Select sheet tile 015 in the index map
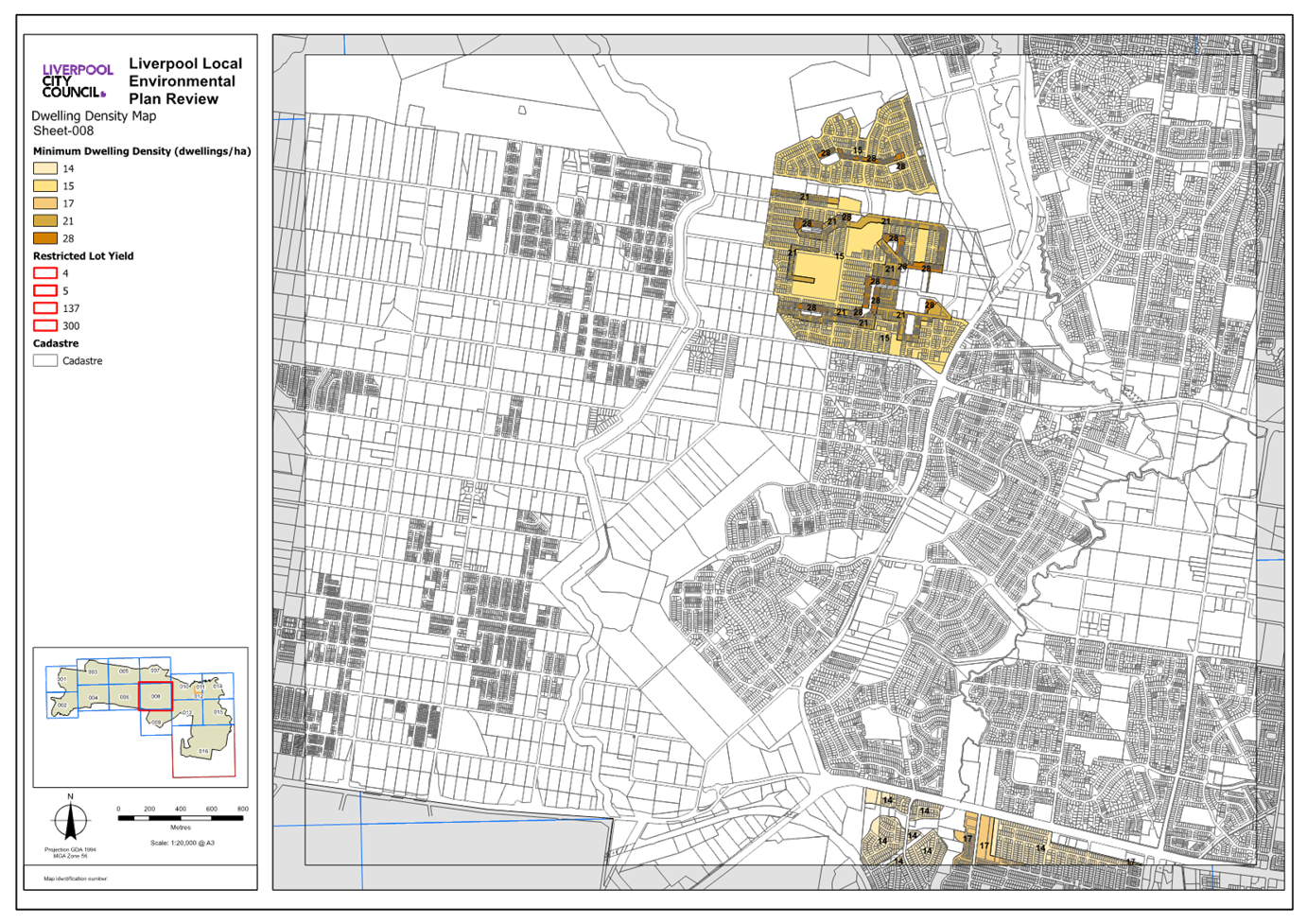The height and width of the screenshot is (924, 1307). (x=218, y=711)
